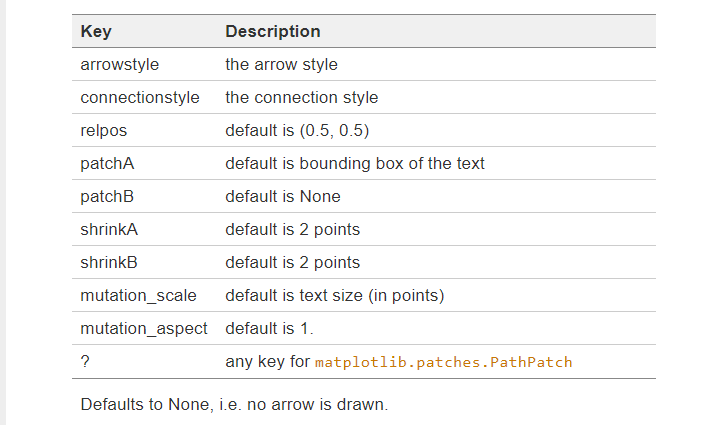Click "default is text size (in points)"
Screen dimensions: 703x425
[334, 296]
